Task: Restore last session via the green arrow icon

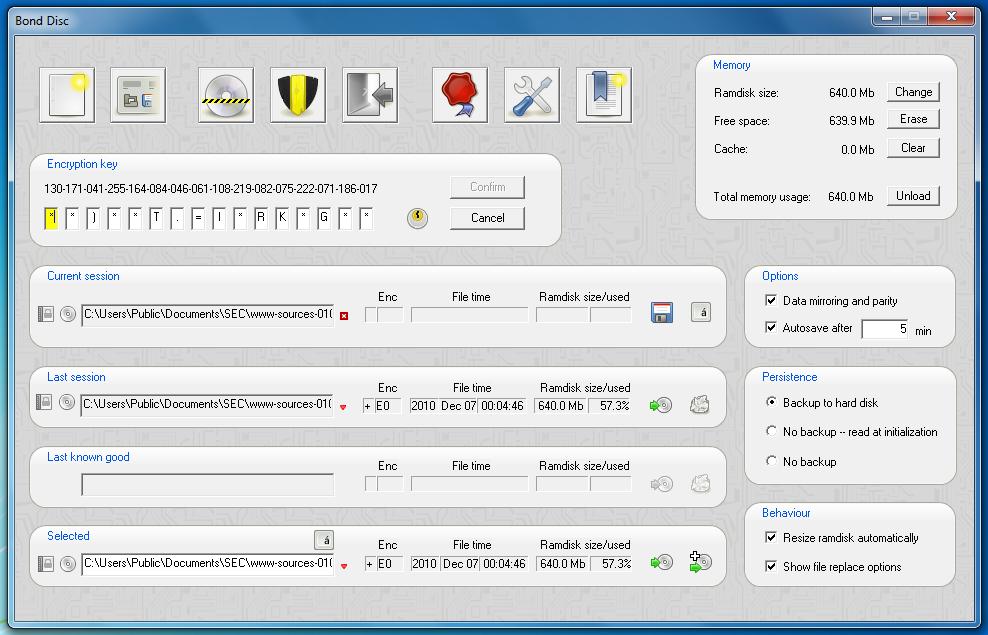Action: click(660, 404)
